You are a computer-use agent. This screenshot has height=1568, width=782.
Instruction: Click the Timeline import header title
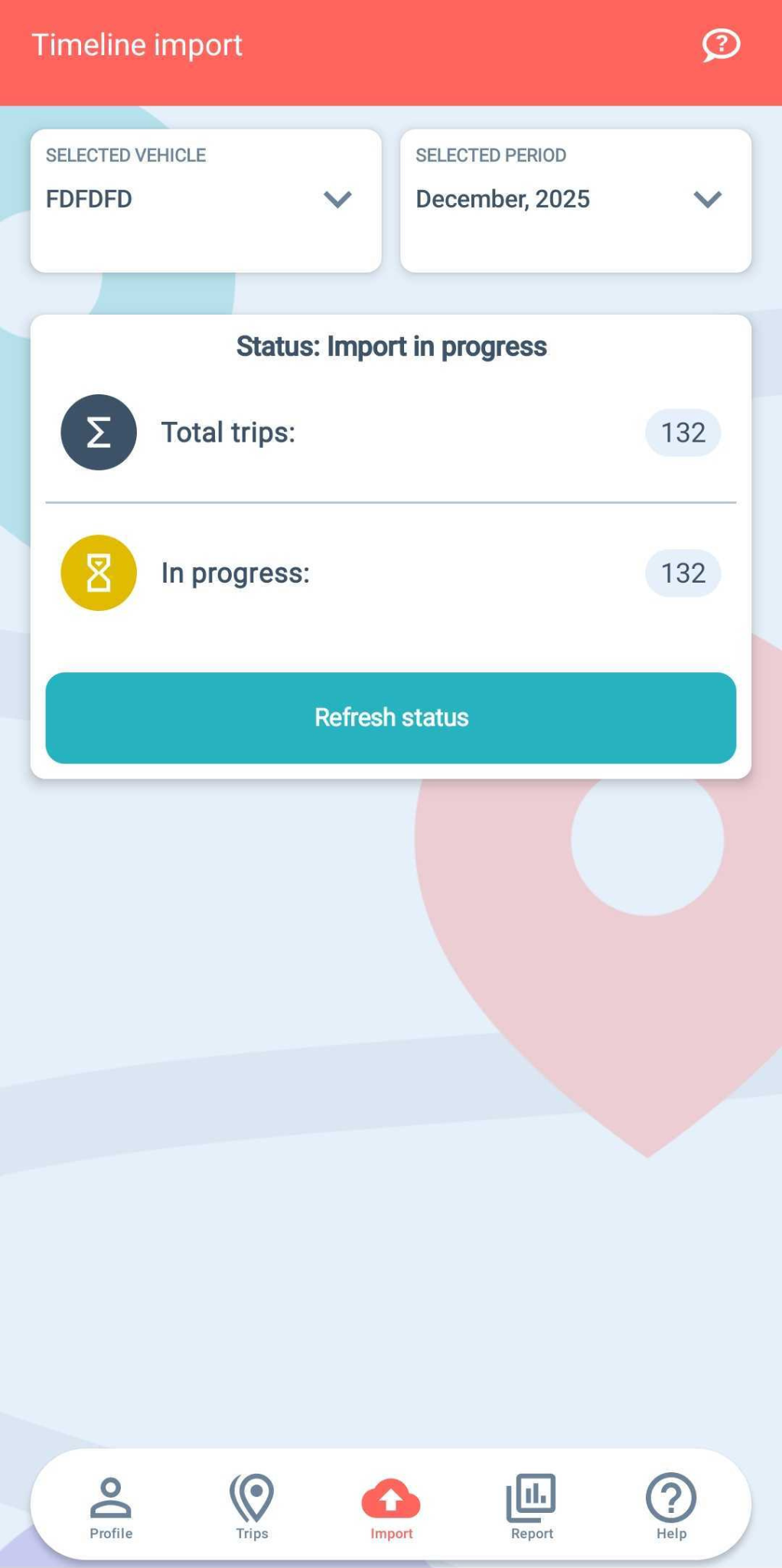point(137,45)
